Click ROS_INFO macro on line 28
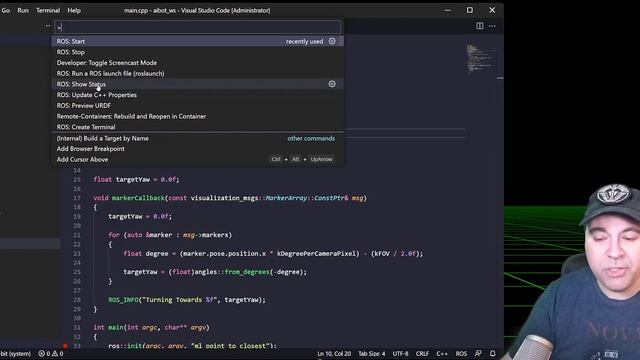This screenshot has height=360, width=640. pos(123,300)
